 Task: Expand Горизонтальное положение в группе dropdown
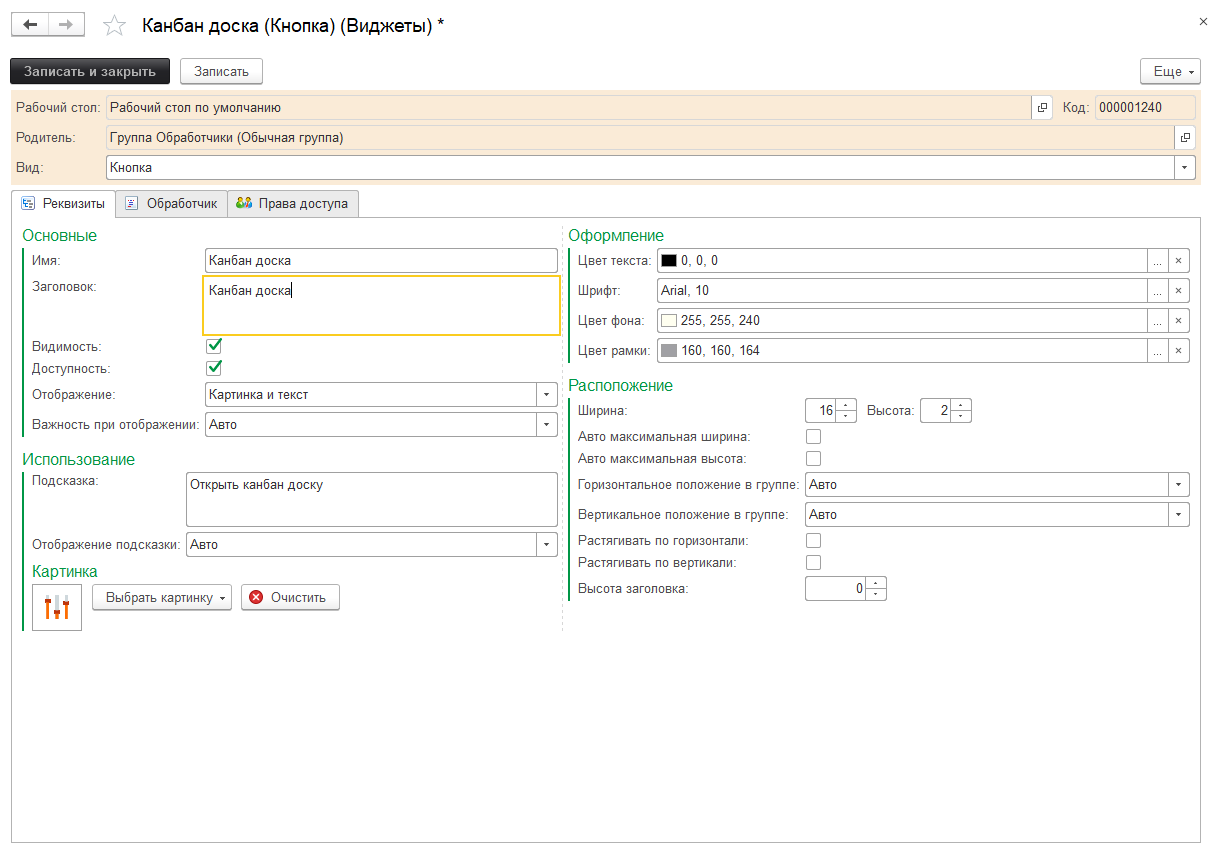(1178, 485)
